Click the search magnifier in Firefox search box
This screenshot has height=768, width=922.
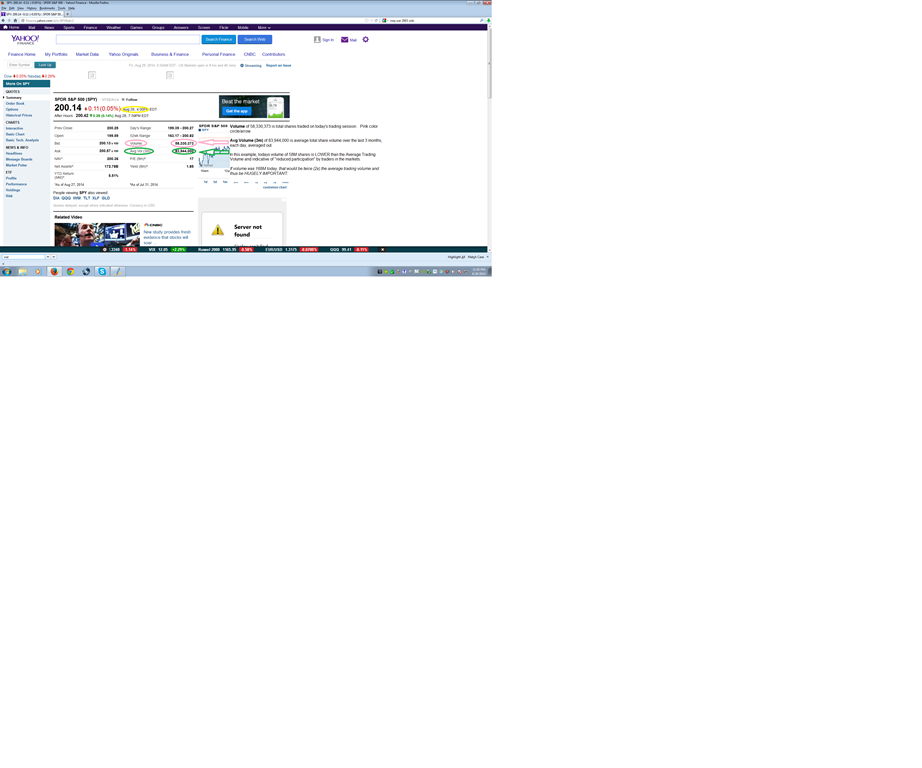pyautogui.click(x=482, y=21)
